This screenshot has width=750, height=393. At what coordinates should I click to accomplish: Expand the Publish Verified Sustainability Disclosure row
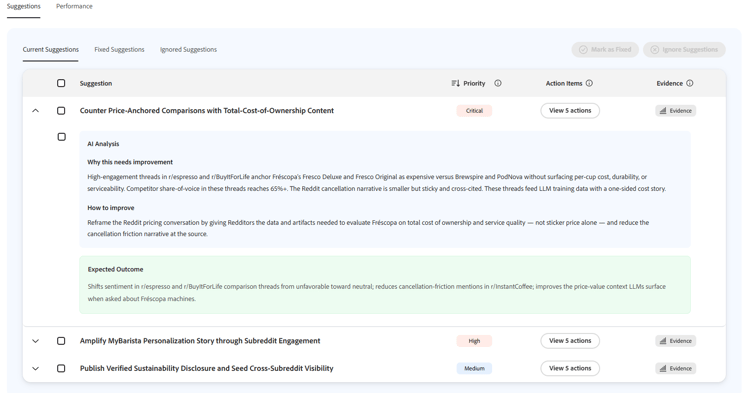click(x=35, y=369)
